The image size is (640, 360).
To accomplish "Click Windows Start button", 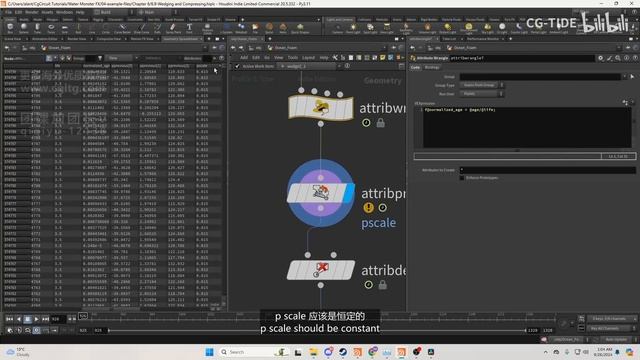I will click(209, 352).
